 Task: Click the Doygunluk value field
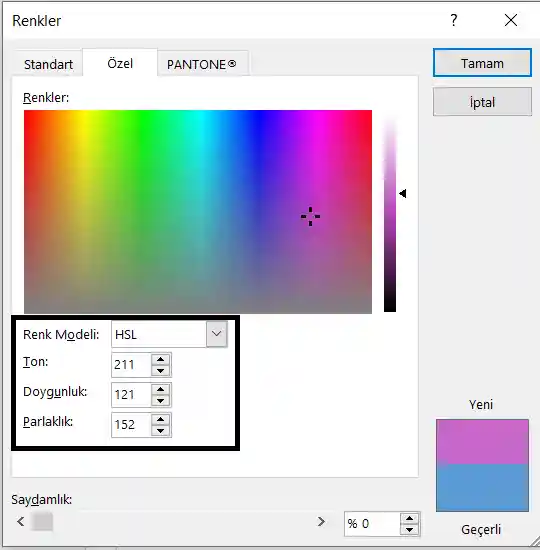coord(131,395)
